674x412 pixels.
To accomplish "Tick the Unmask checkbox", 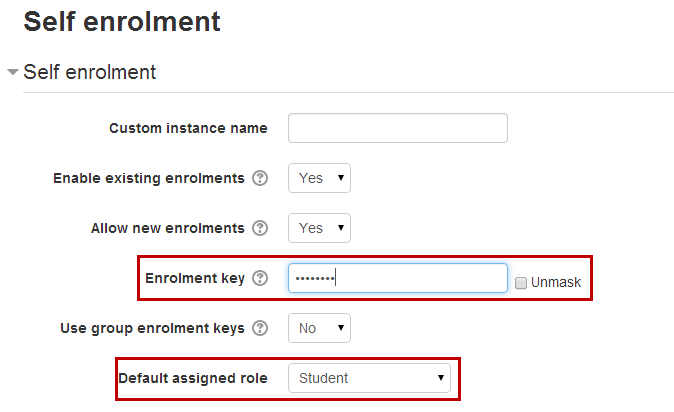I will [521, 283].
